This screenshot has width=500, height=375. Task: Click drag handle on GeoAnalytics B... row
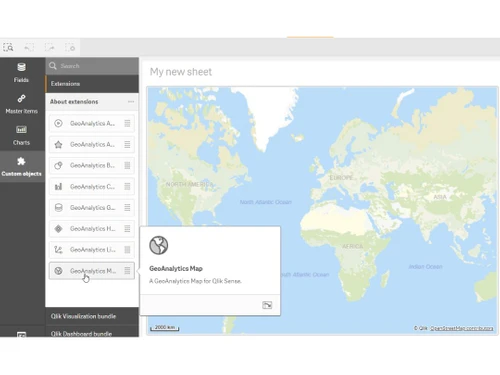[x=127, y=165]
